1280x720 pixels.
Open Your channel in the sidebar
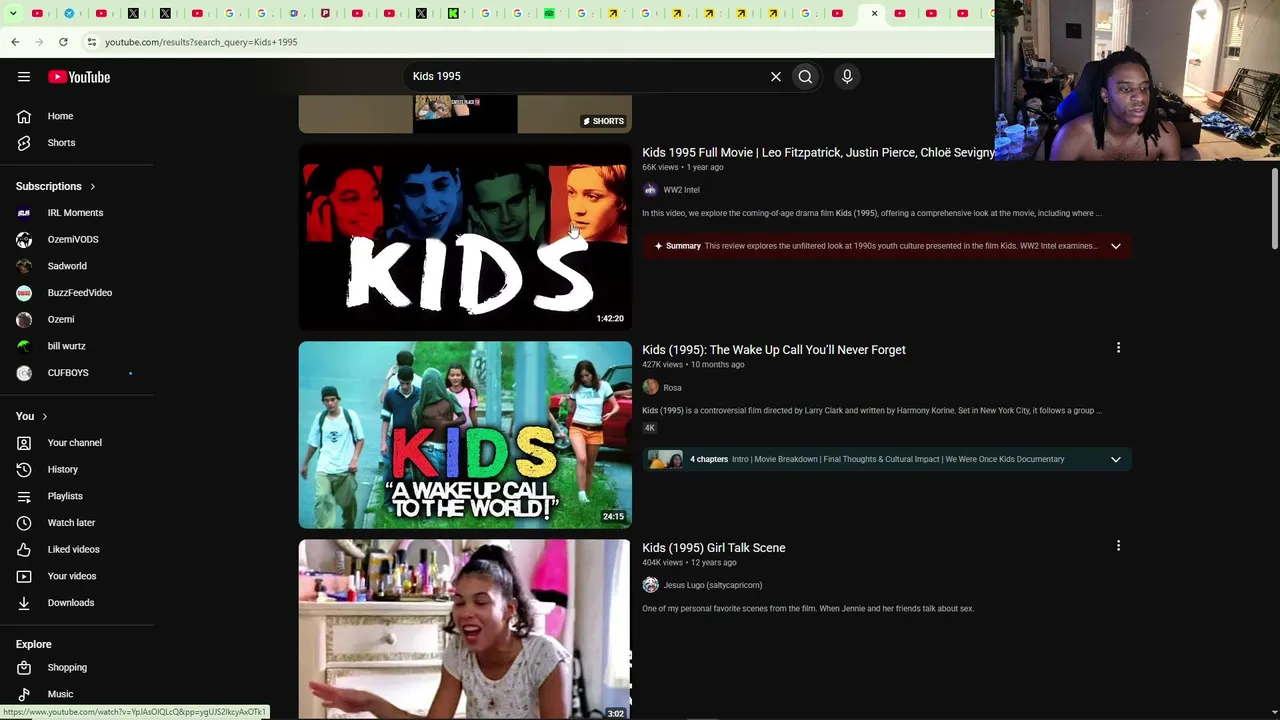tap(77, 443)
